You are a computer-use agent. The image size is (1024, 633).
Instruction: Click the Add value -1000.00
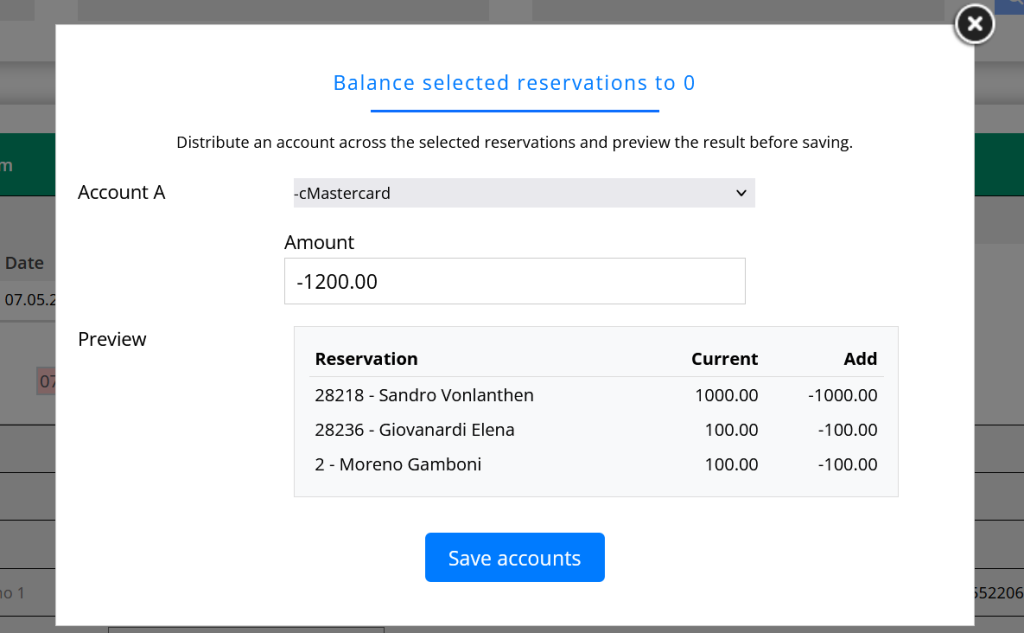[842, 395]
